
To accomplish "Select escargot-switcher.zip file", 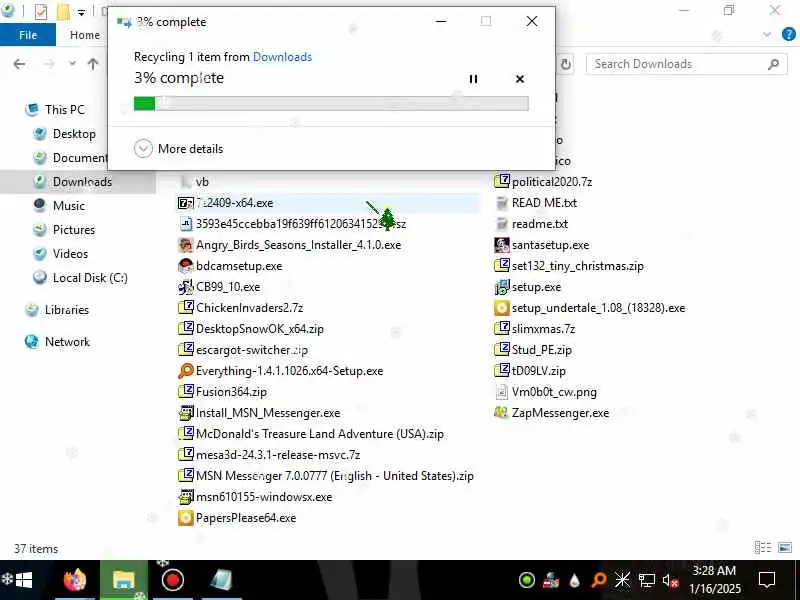I will (x=243, y=349).
